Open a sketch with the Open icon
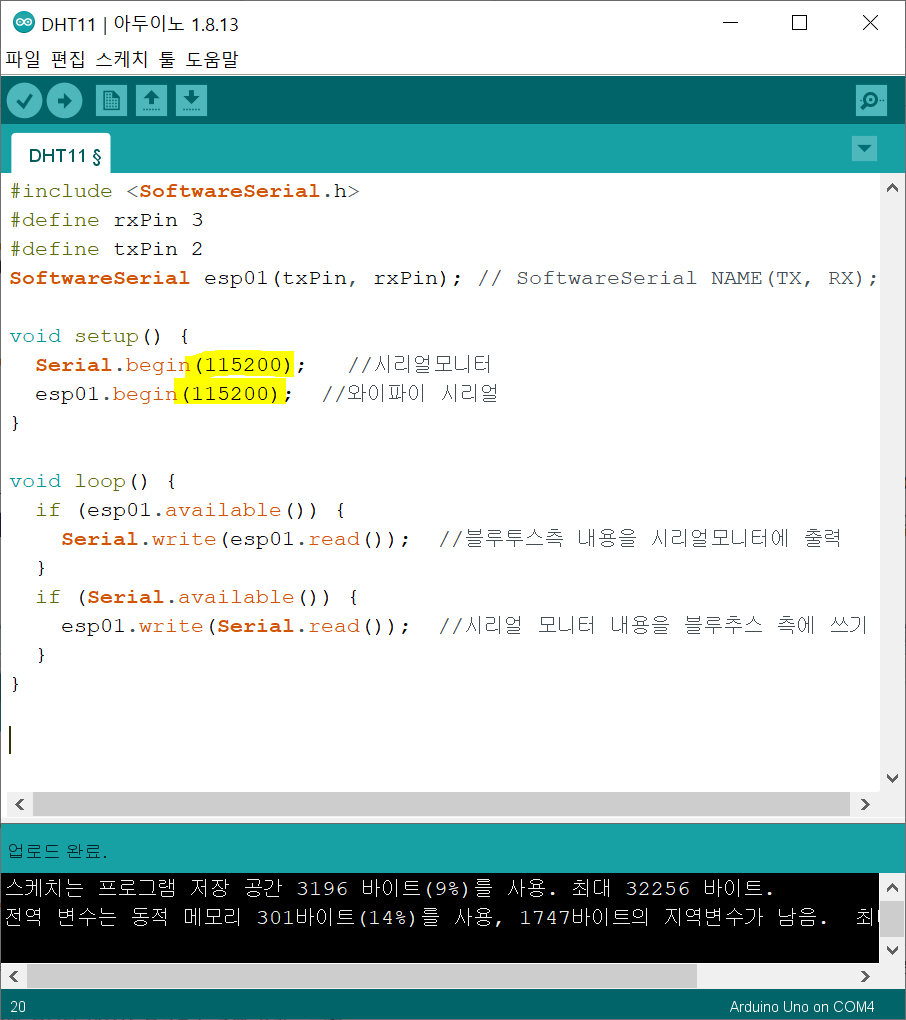The height and width of the screenshot is (1020, 906). pos(152,101)
